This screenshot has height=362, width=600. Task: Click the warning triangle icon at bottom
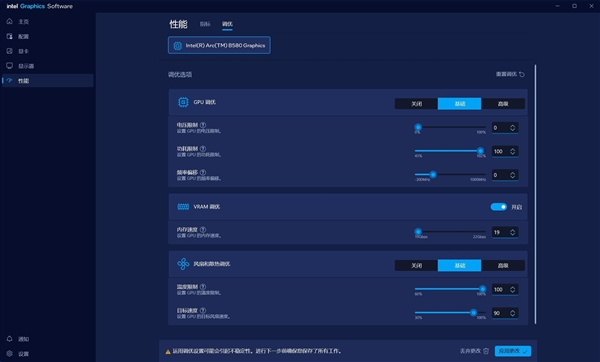[168, 352]
